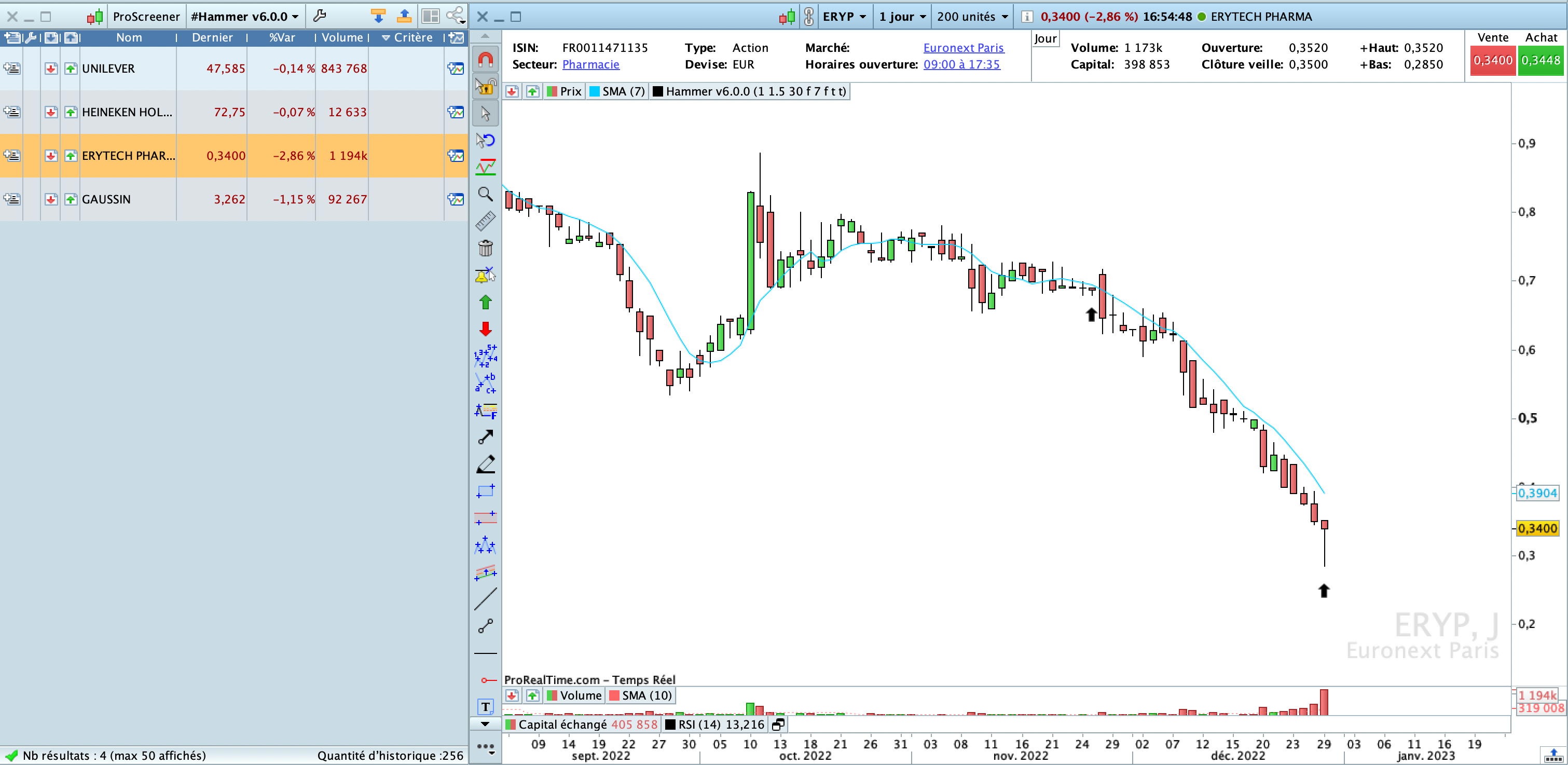Screen dimensions: 1568x765
Task: Open the #Hammer v6.0.0 screener dropdown
Action: point(245,17)
